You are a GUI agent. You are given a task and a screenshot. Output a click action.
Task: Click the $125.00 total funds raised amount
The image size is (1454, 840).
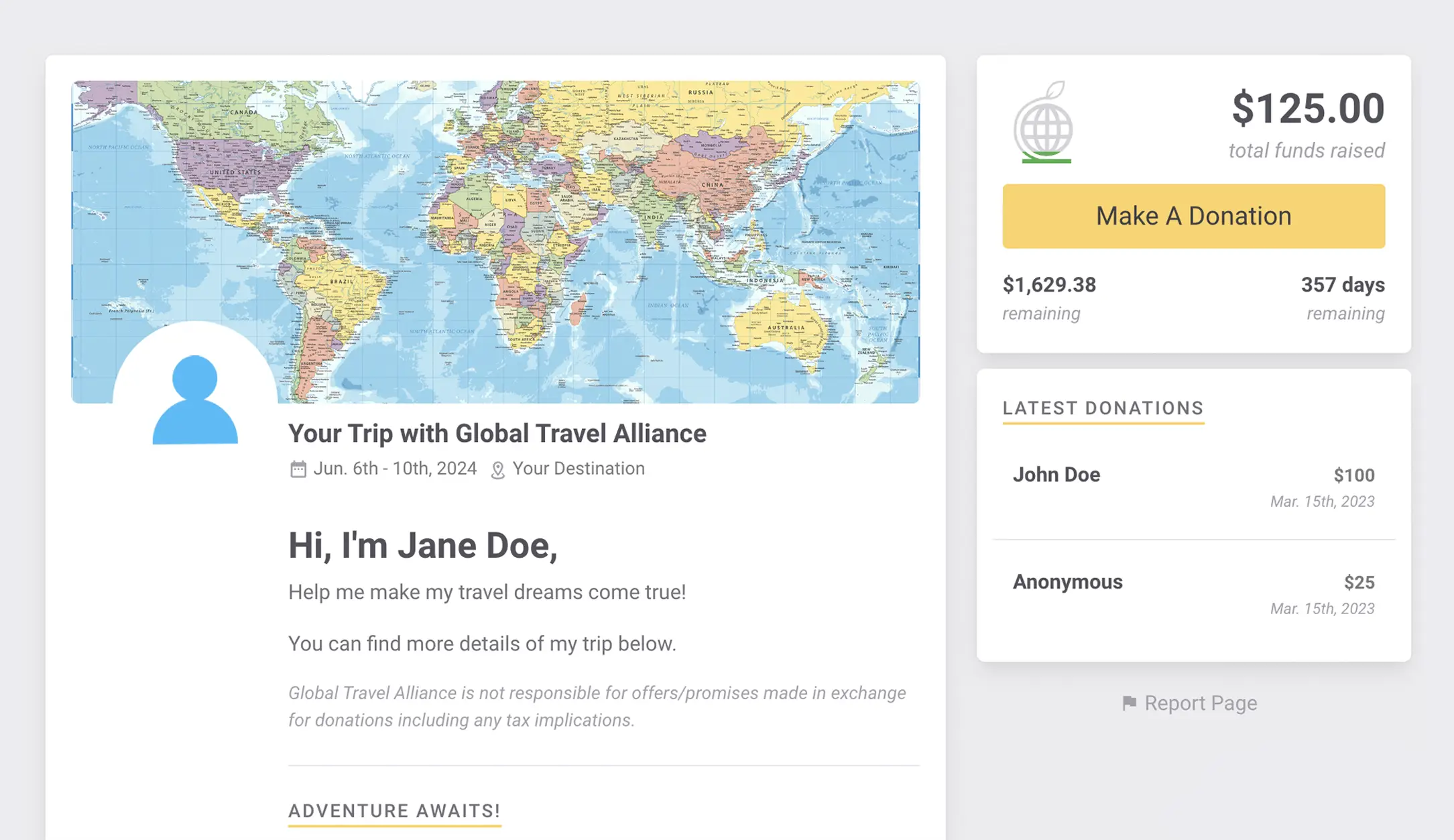pos(1308,107)
